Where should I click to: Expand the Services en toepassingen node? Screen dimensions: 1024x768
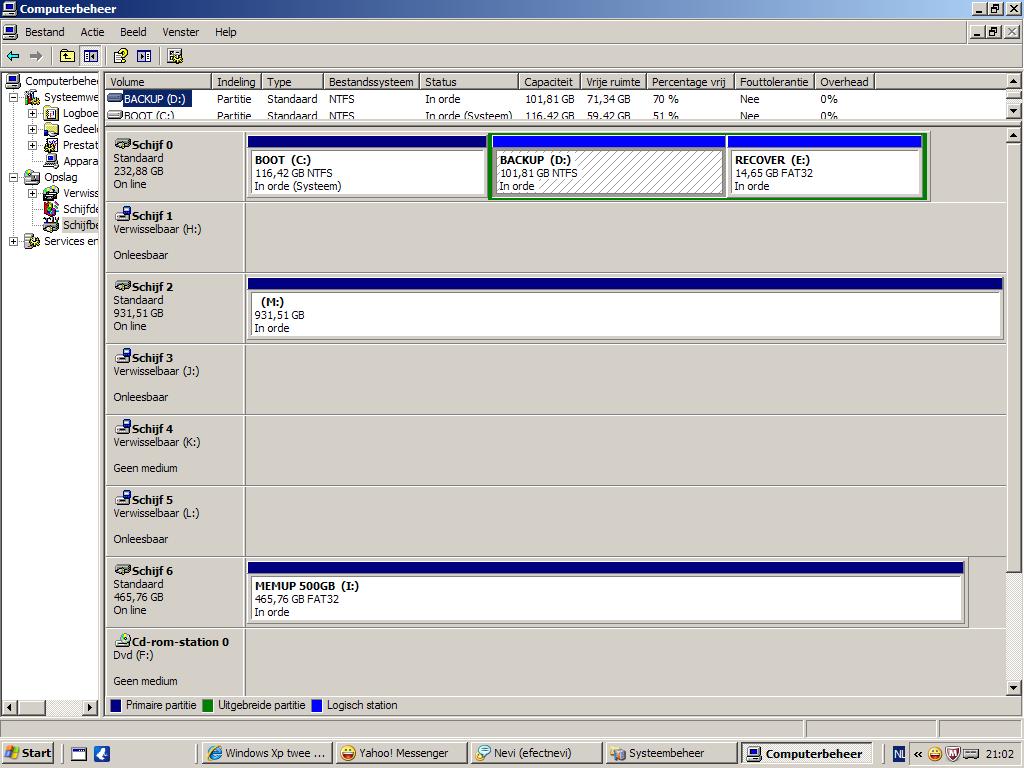(x=14, y=242)
